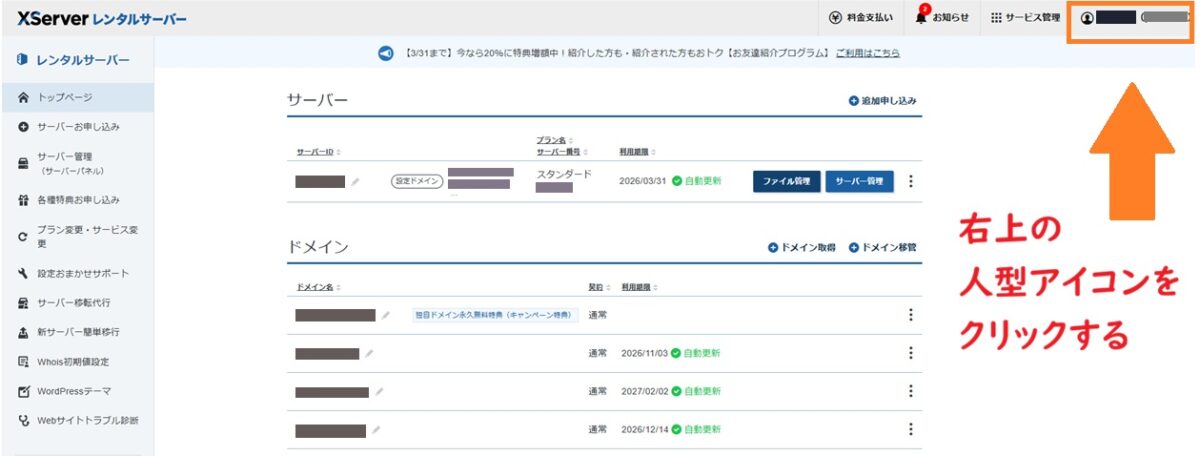Open three-dot menu for the 2026/12/14 domain
This screenshot has width=1200, height=456.
(910, 429)
